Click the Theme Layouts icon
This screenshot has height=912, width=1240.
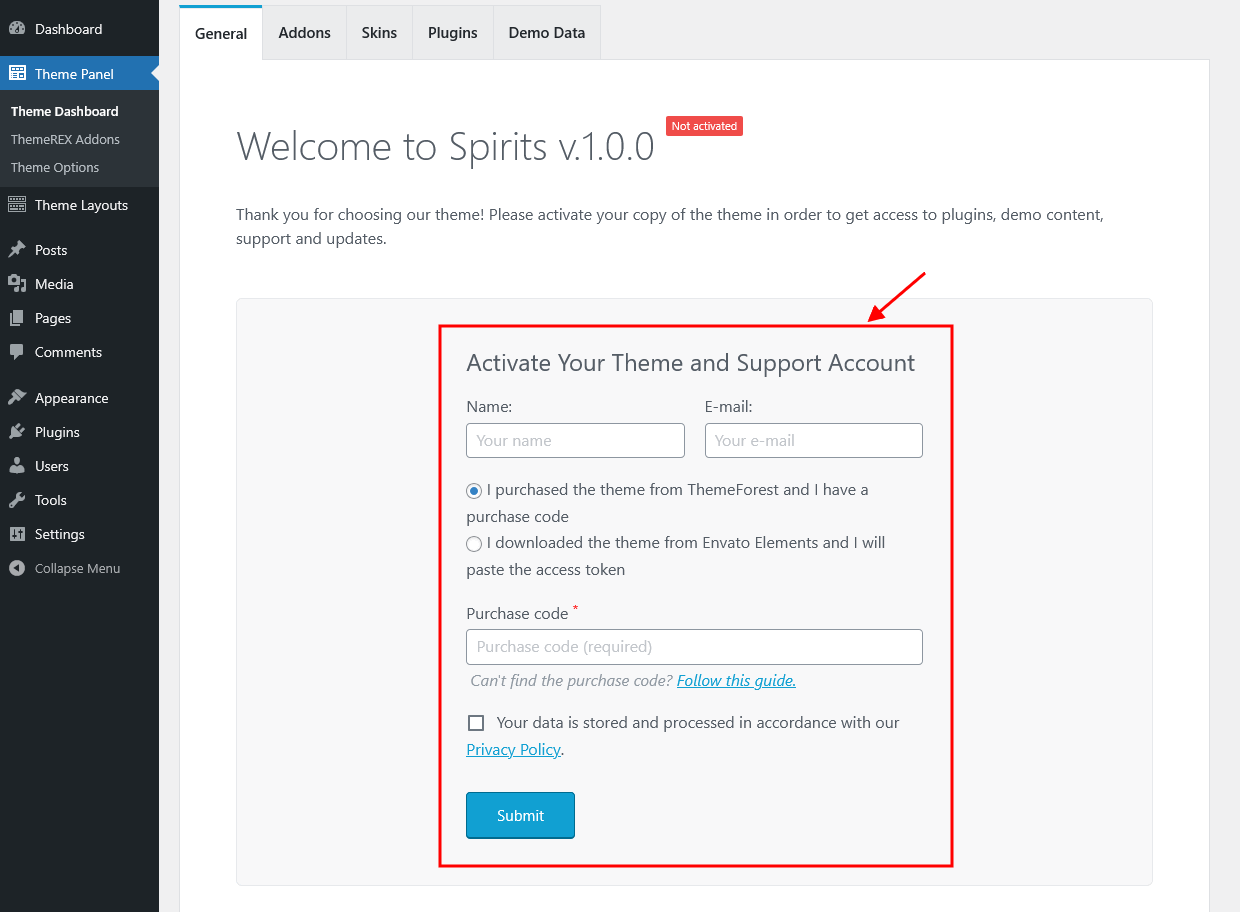coord(17,205)
